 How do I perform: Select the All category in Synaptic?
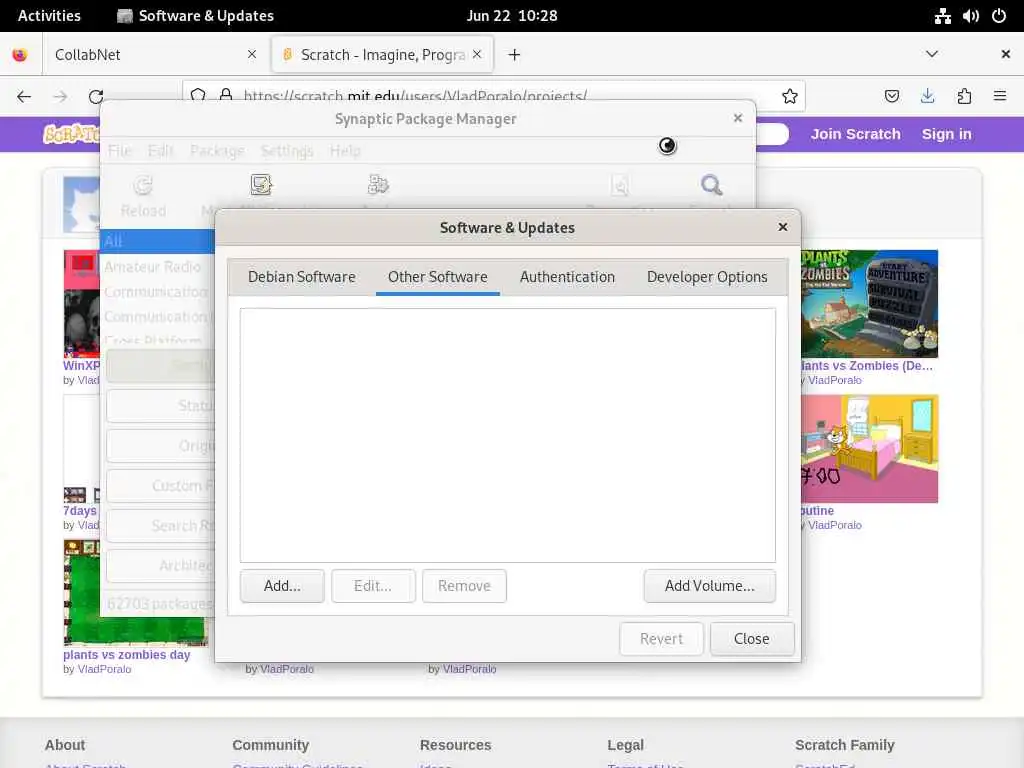click(159, 241)
